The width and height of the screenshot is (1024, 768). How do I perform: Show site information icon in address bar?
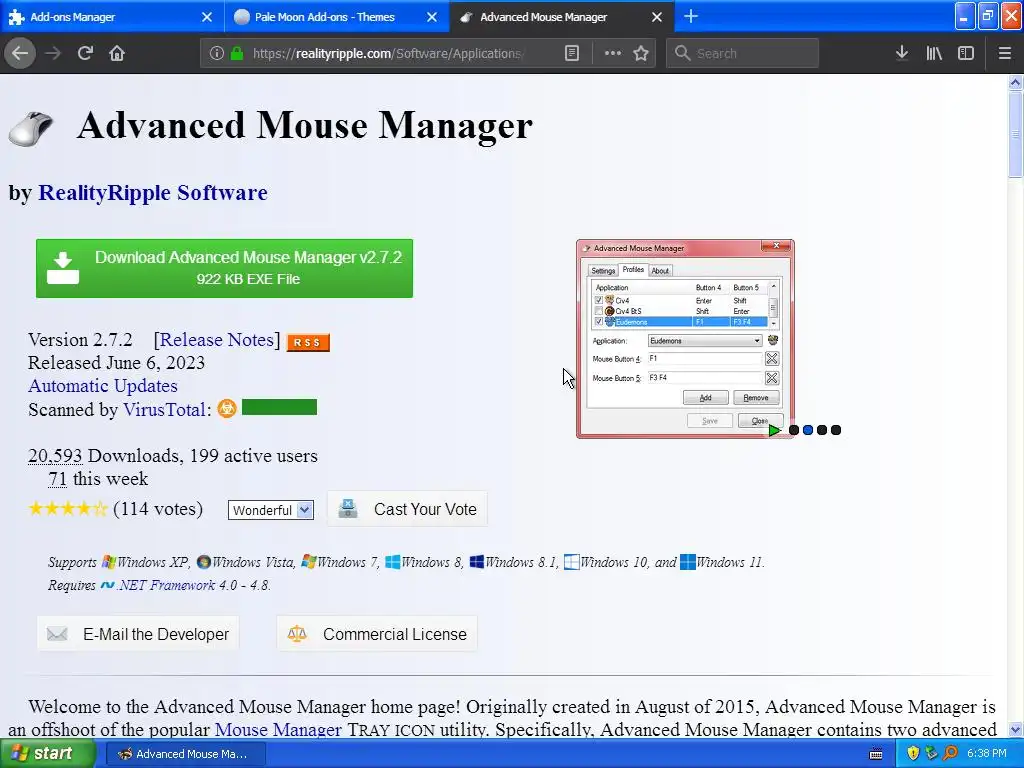217,54
